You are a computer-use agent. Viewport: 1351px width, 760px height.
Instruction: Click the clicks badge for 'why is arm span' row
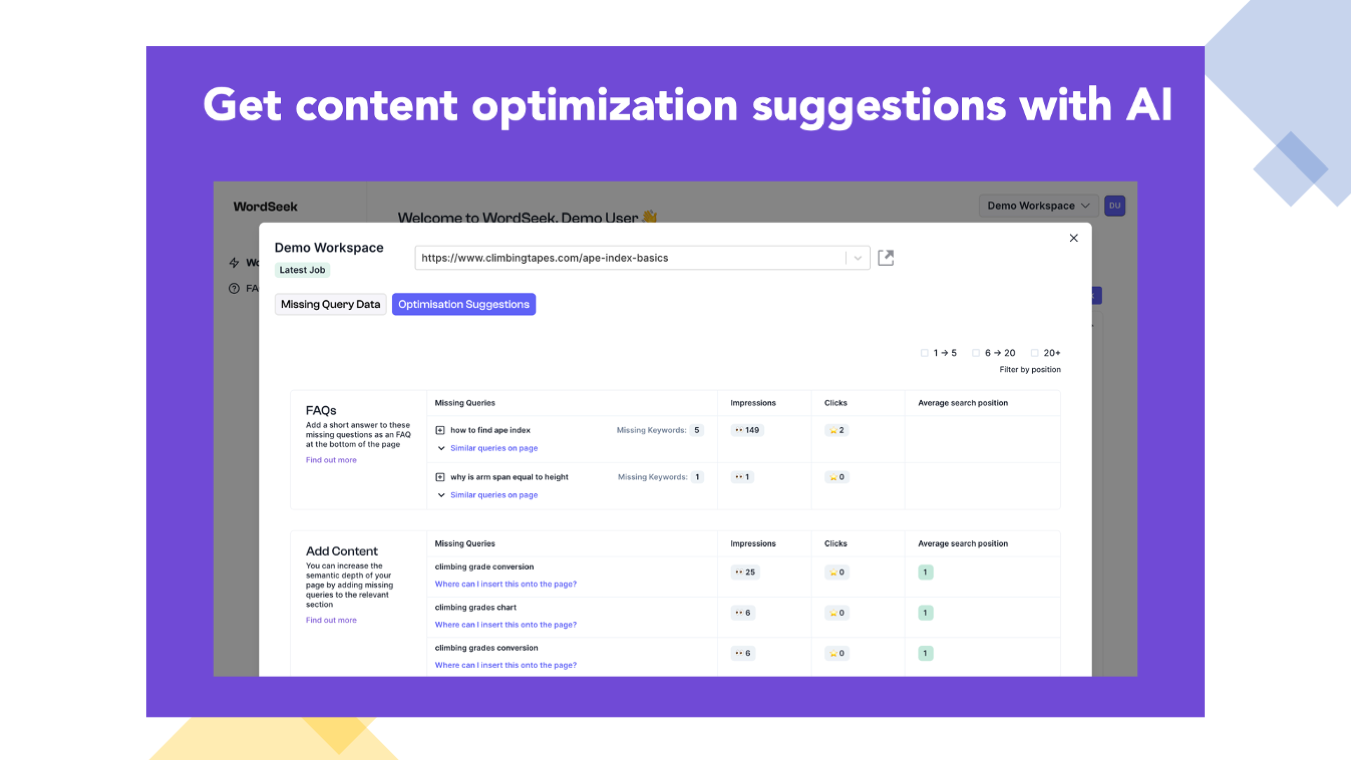click(x=836, y=477)
